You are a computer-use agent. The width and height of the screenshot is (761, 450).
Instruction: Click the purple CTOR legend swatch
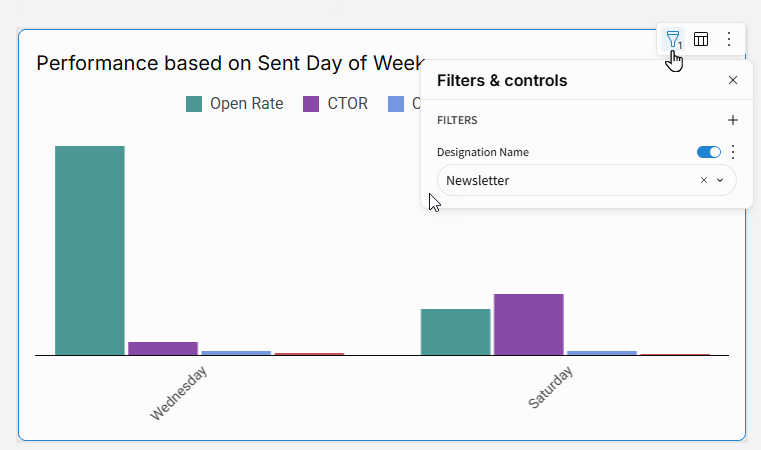pyautogui.click(x=311, y=104)
